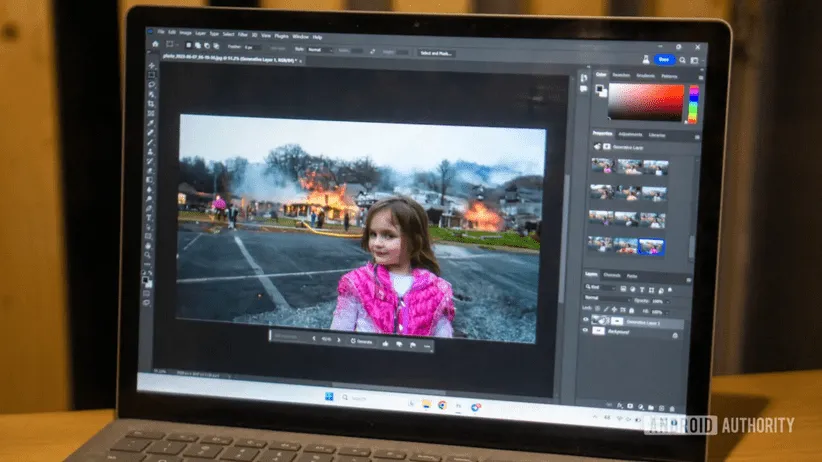The image size is (822, 462).
Task: Open Google Chrome from the taskbar
Action: click(x=441, y=404)
